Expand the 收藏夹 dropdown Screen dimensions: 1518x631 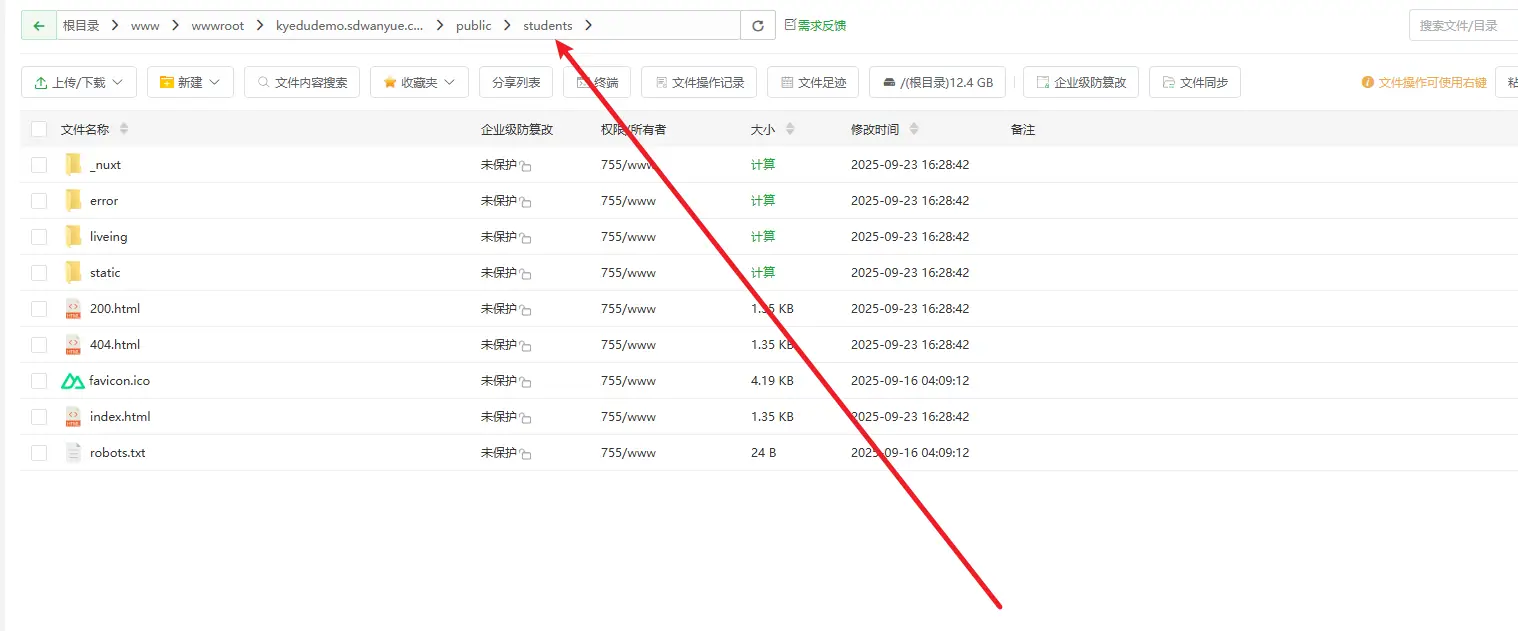[x=419, y=82]
